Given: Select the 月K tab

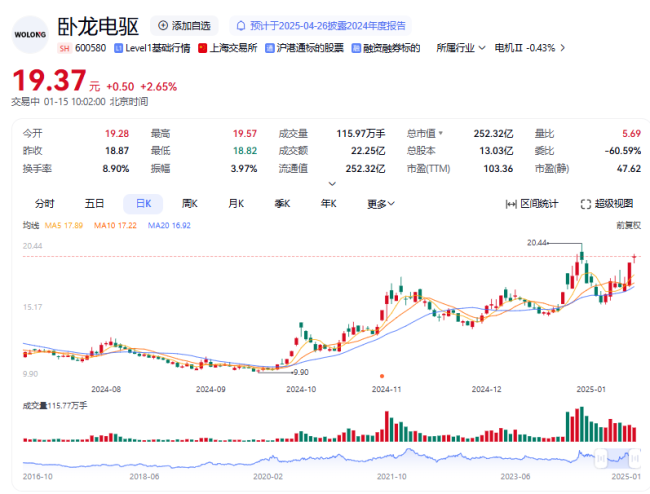Looking at the screenshot, I should click(x=236, y=203).
